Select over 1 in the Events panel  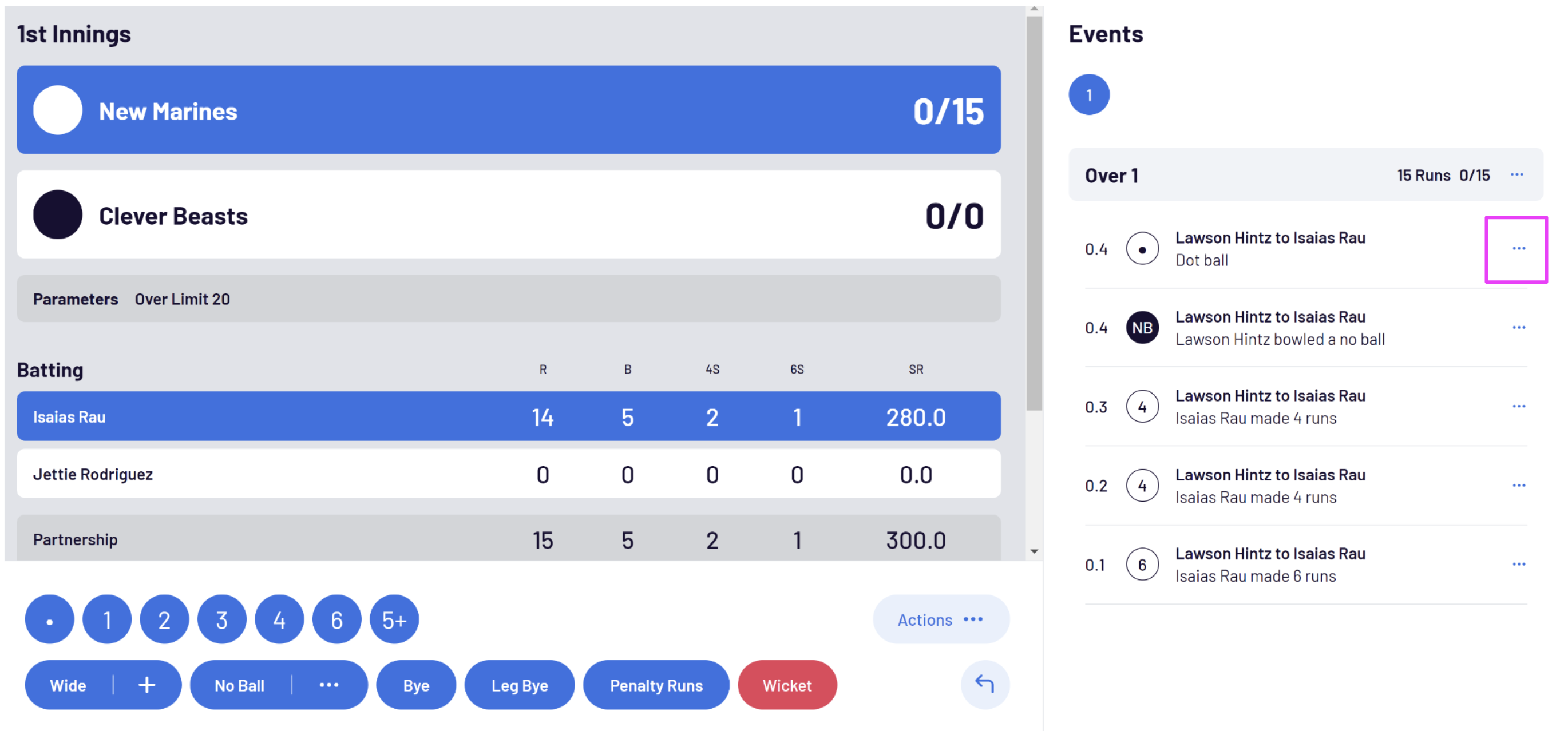click(x=1088, y=95)
